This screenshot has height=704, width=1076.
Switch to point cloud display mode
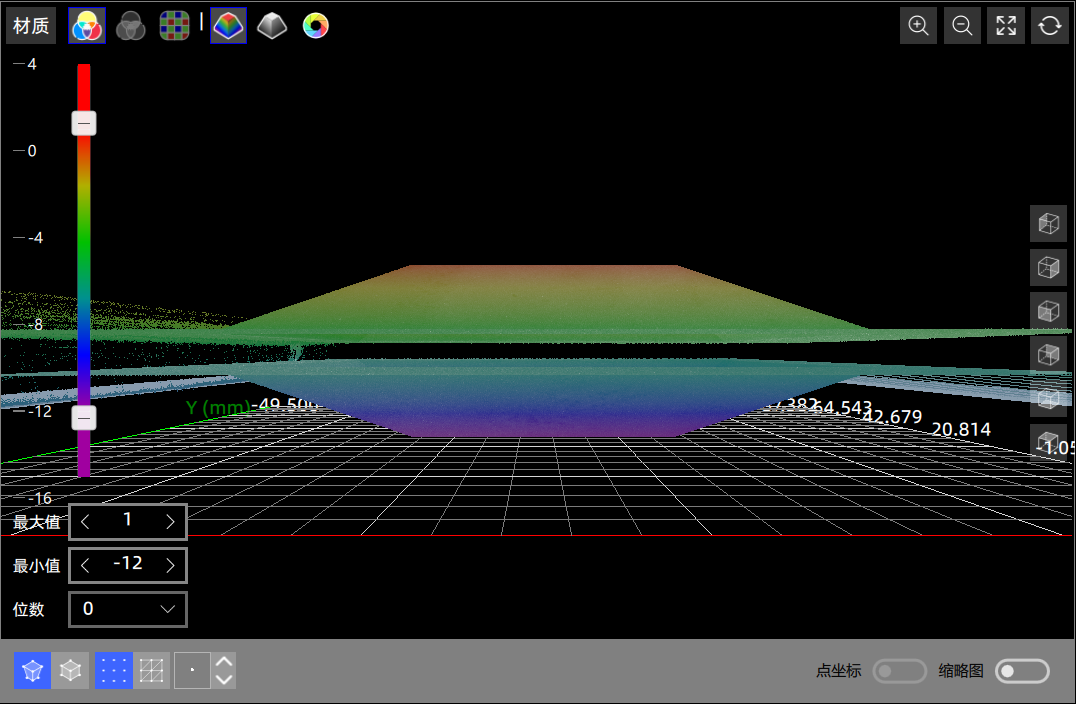click(x=113, y=670)
